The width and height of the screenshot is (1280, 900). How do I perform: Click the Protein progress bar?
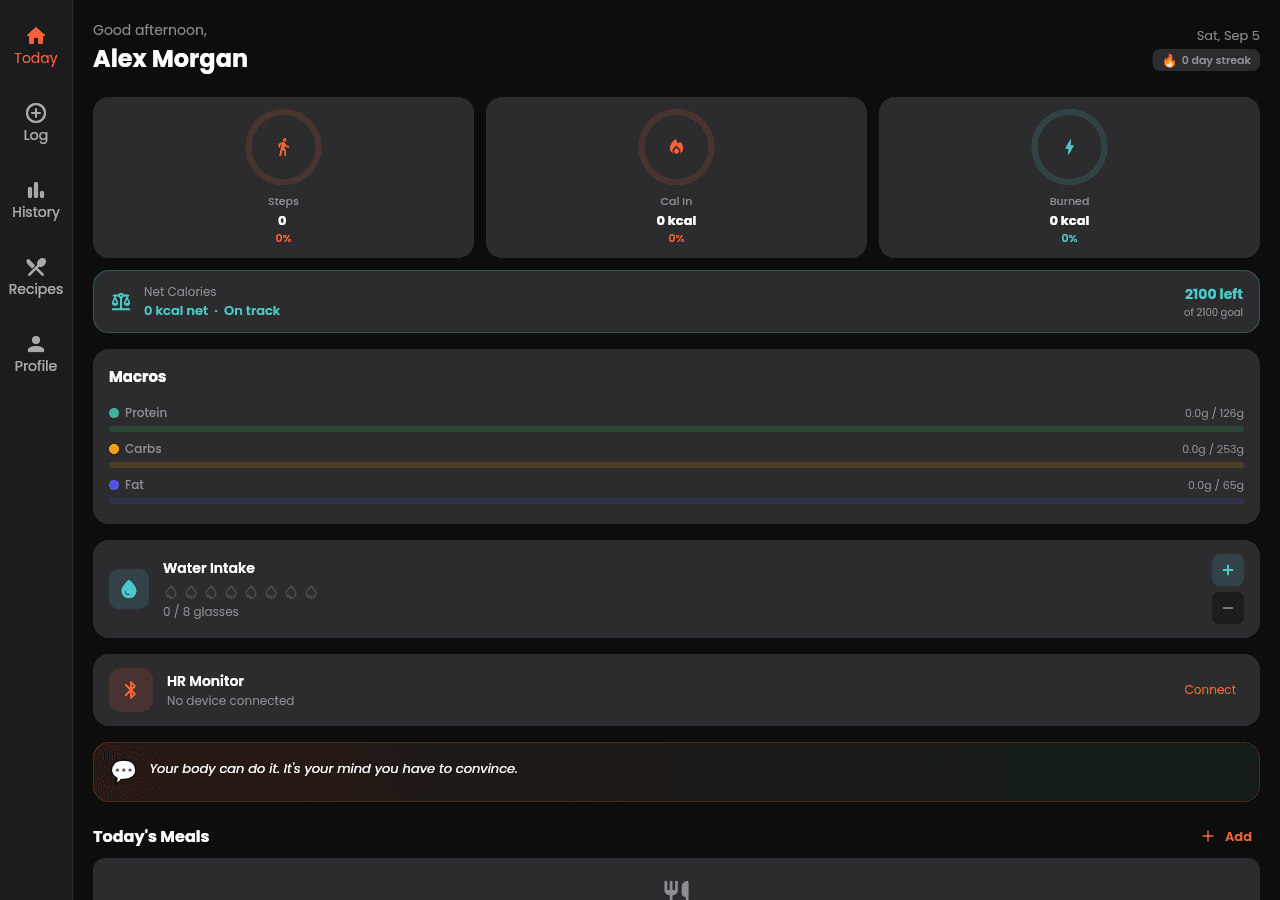pos(676,429)
